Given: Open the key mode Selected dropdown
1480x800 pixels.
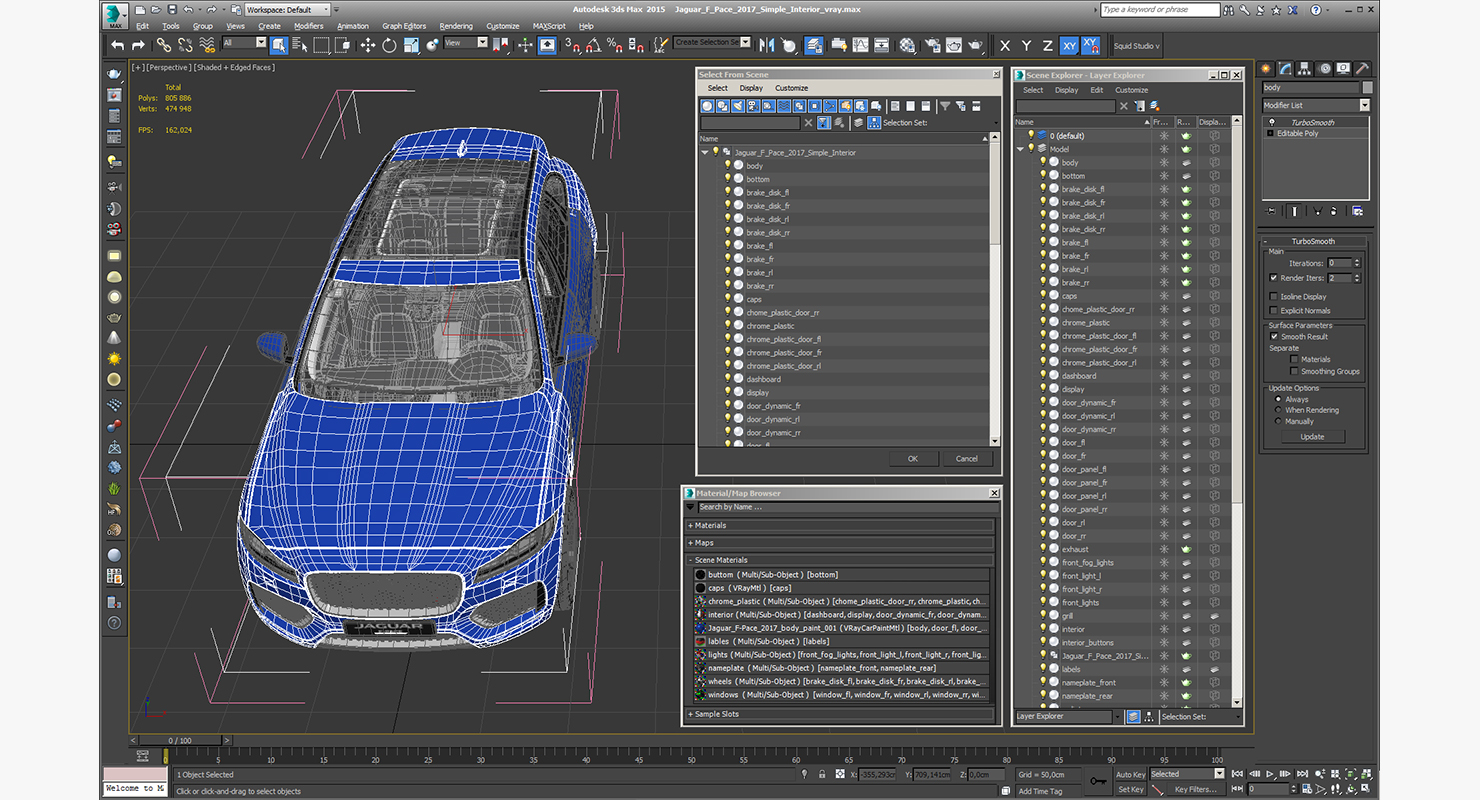Looking at the screenshot, I should tap(1186, 774).
